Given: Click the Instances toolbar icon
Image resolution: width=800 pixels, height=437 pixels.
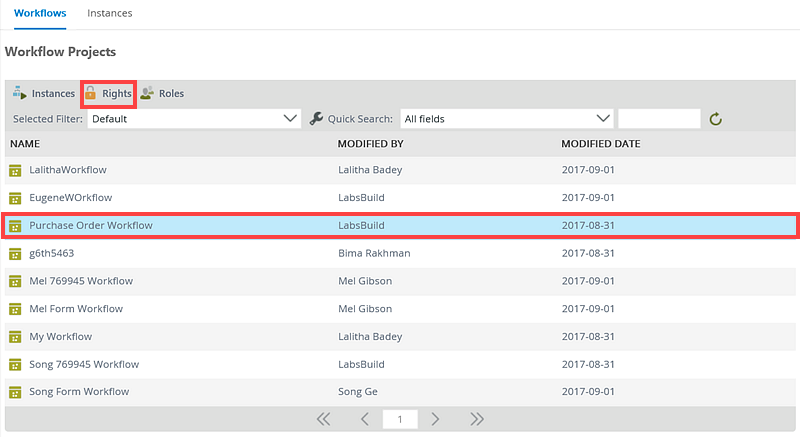Looking at the screenshot, I should (19, 93).
